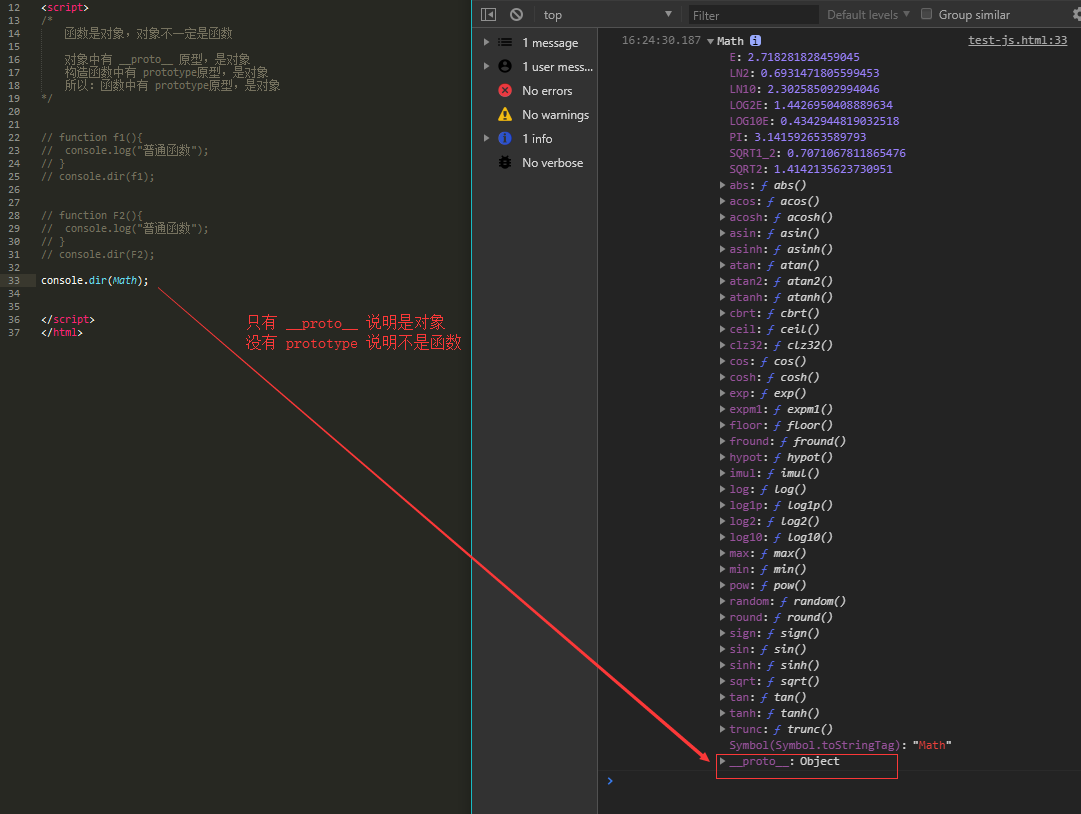The width and height of the screenshot is (1081, 814).
Task: Toggle the console sidebar visibility icon
Action: click(x=488, y=14)
